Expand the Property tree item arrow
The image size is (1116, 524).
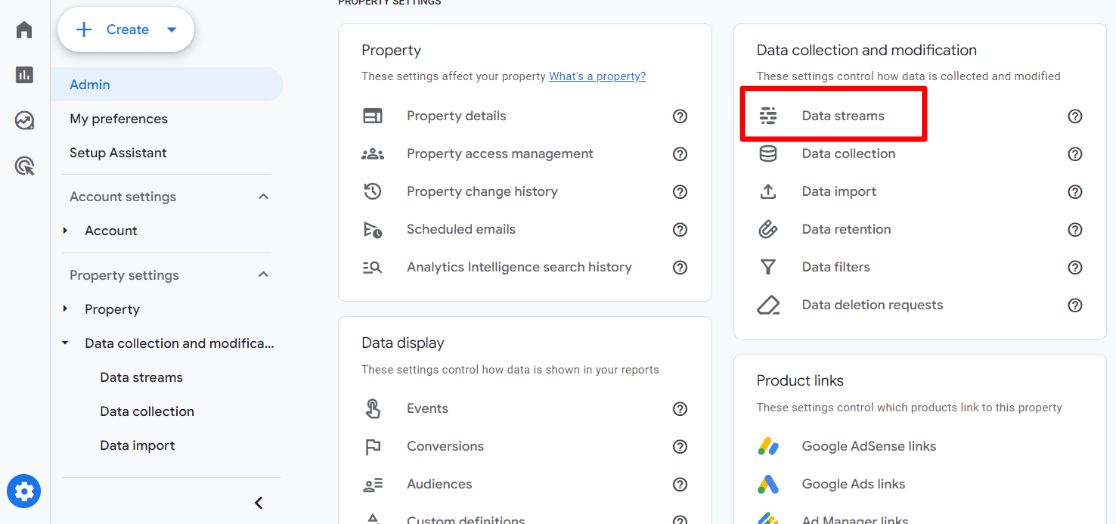click(x=65, y=309)
